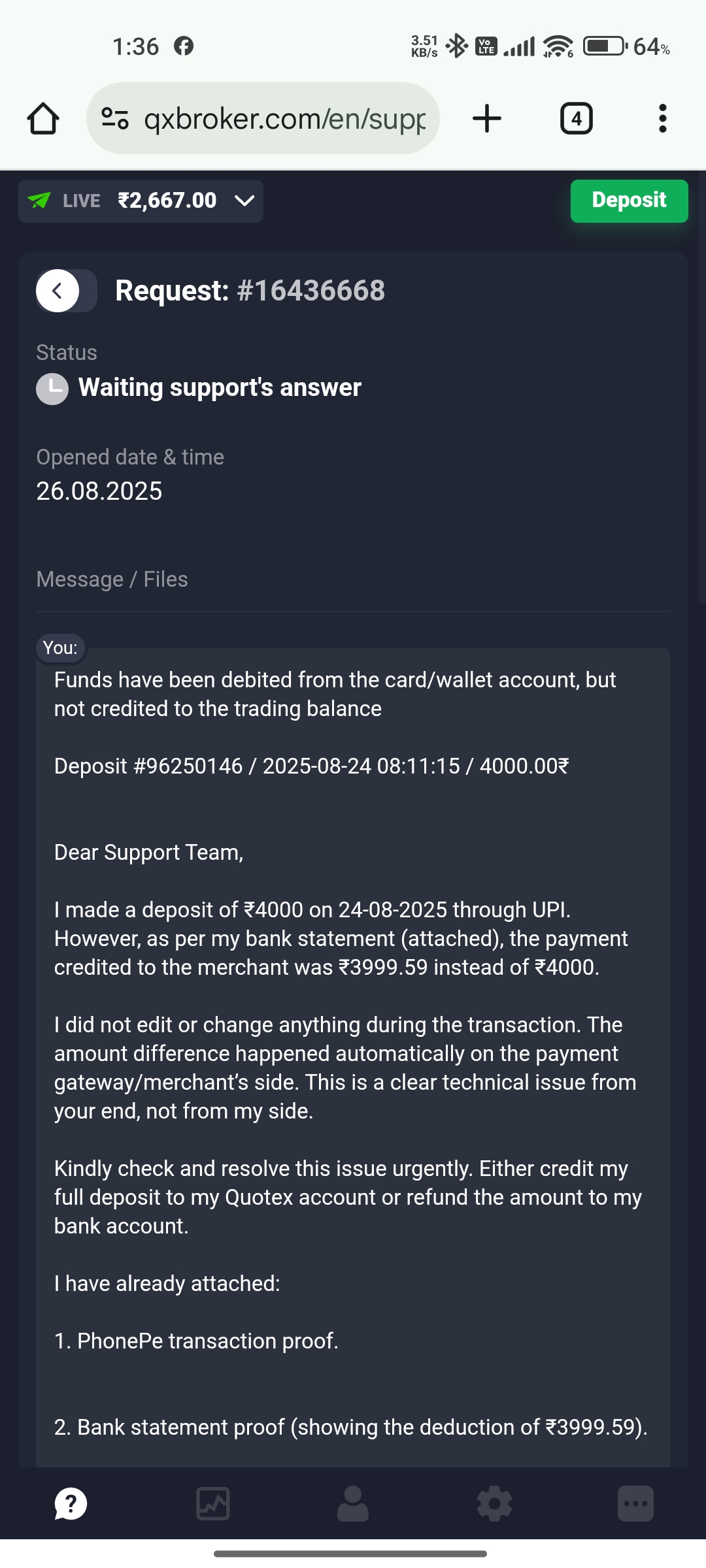Image resolution: width=706 pixels, height=1568 pixels.
Task: Tap the Request #16436668 title
Action: (x=250, y=291)
